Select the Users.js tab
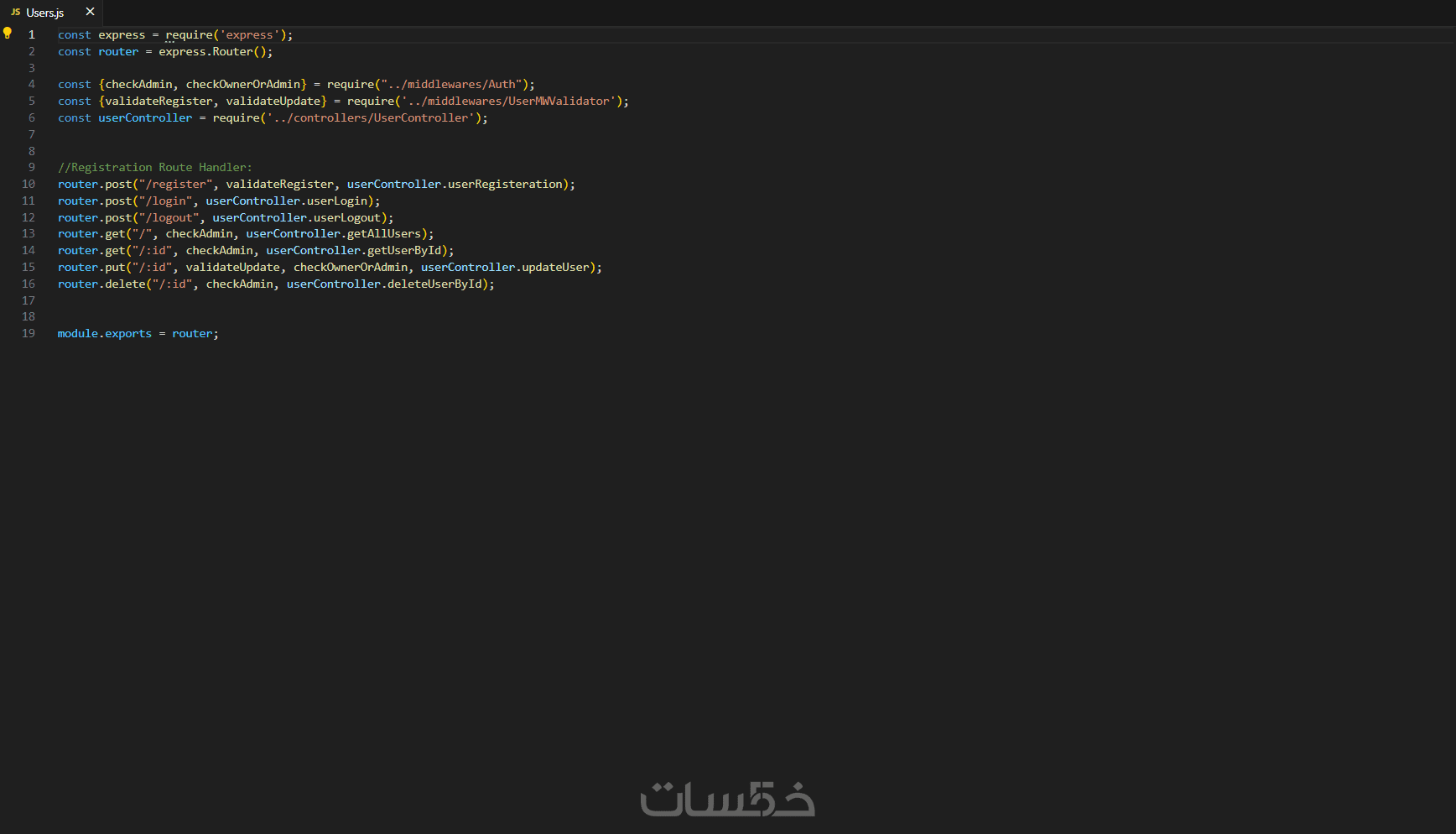The image size is (1456, 834). click(x=51, y=13)
